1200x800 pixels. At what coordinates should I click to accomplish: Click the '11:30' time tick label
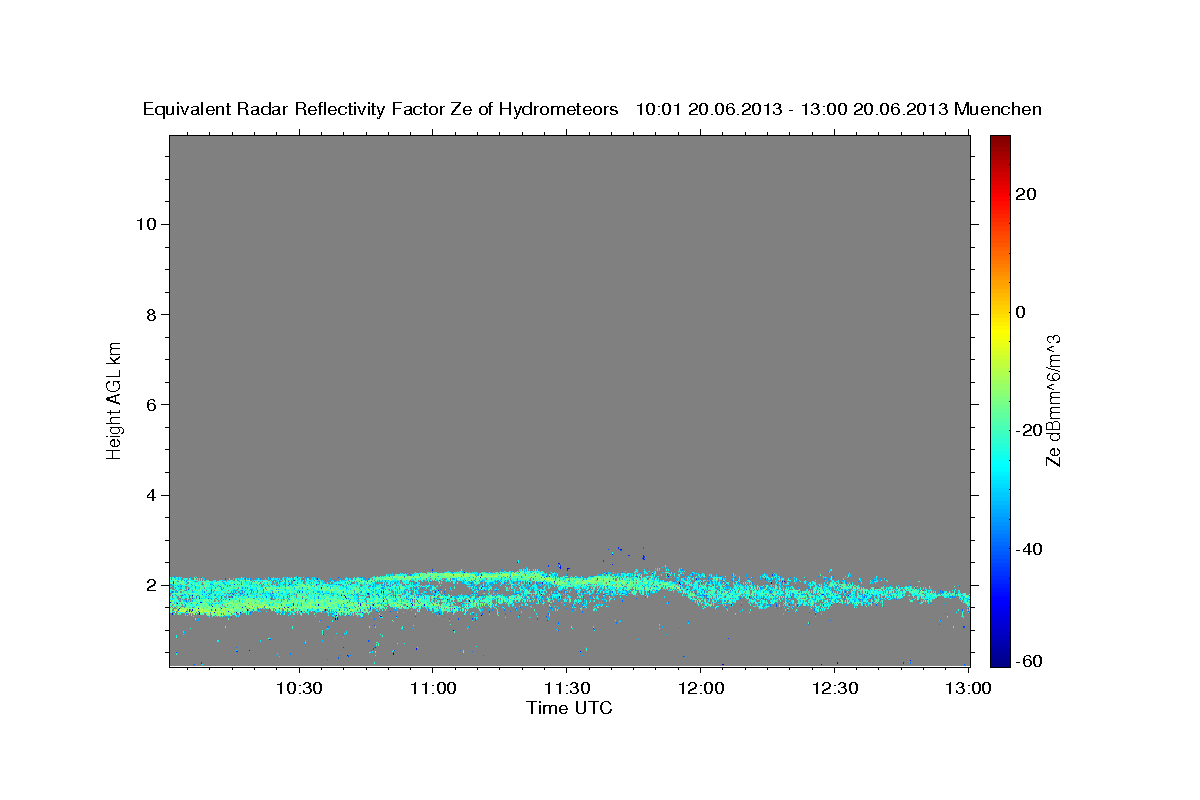(x=566, y=688)
